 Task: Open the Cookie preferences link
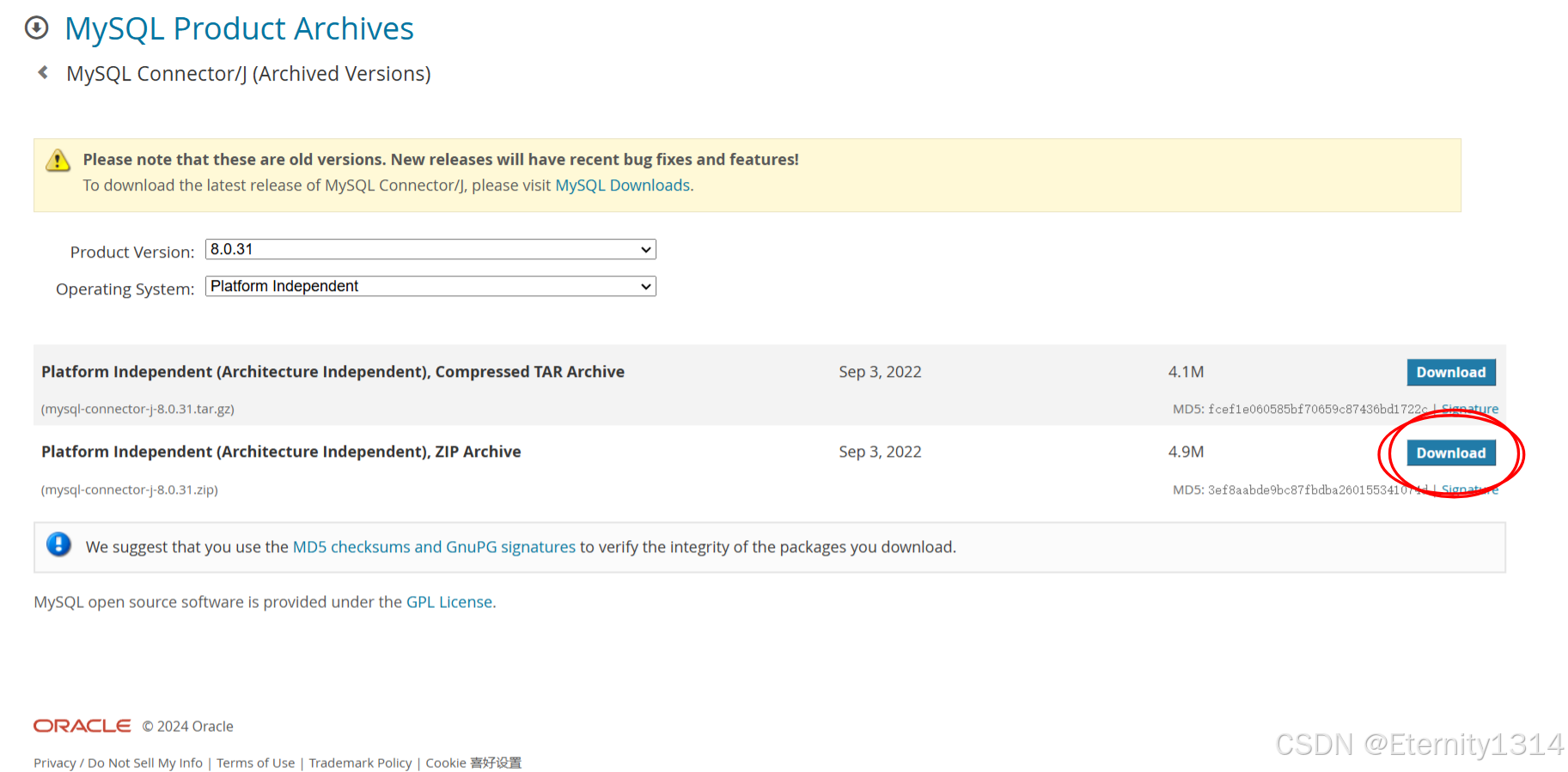click(x=473, y=763)
